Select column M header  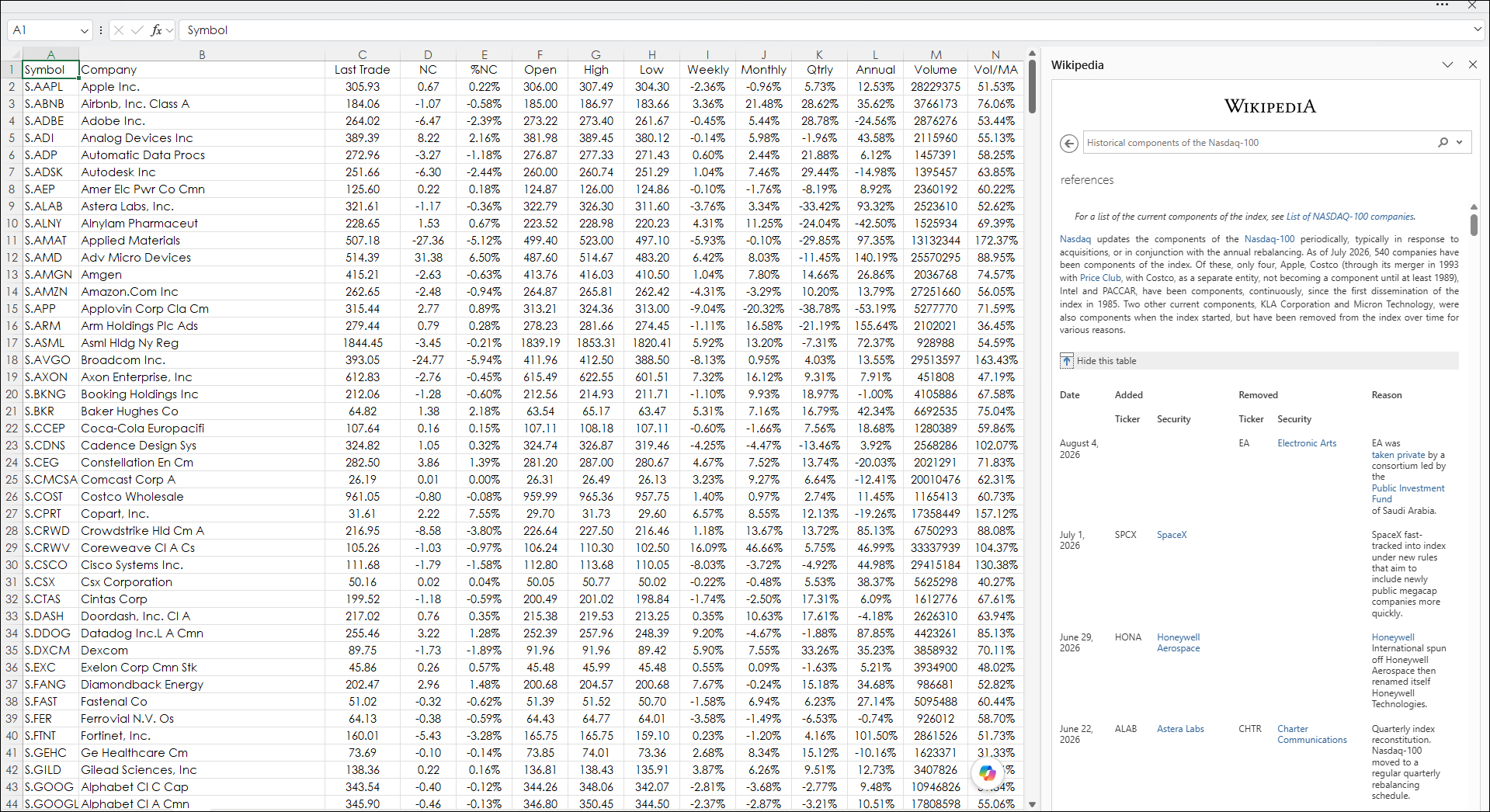click(x=936, y=54)
